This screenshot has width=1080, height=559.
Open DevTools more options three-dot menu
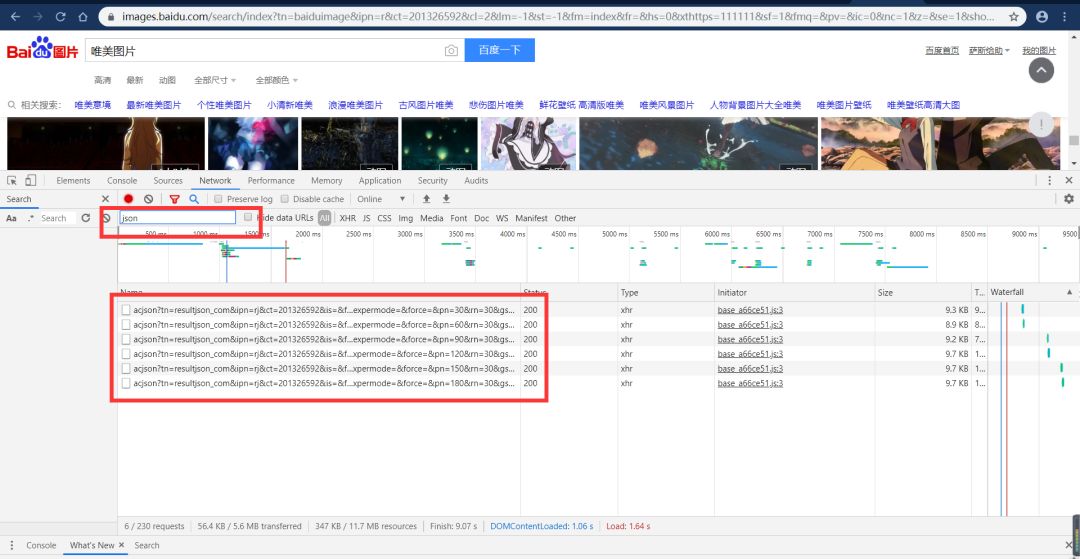(1049, 180)
